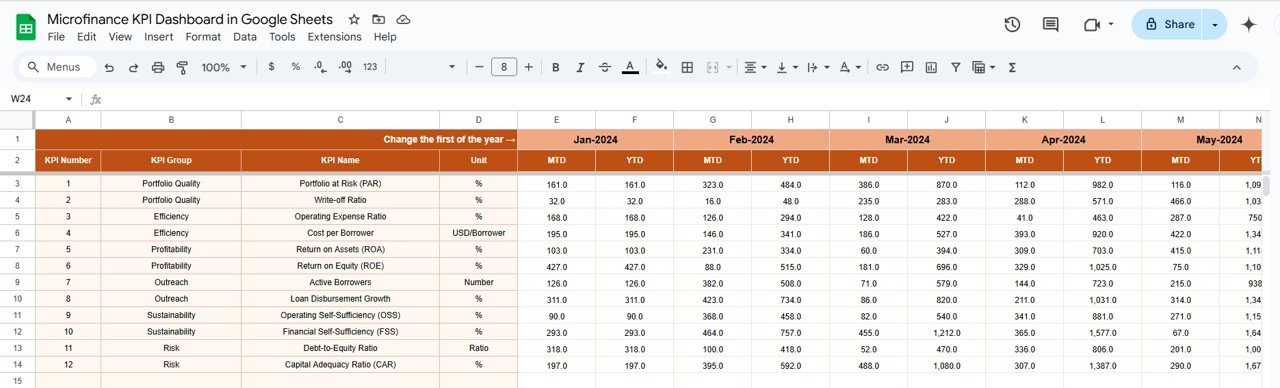Open text rotation dropdown

[850, 67]
